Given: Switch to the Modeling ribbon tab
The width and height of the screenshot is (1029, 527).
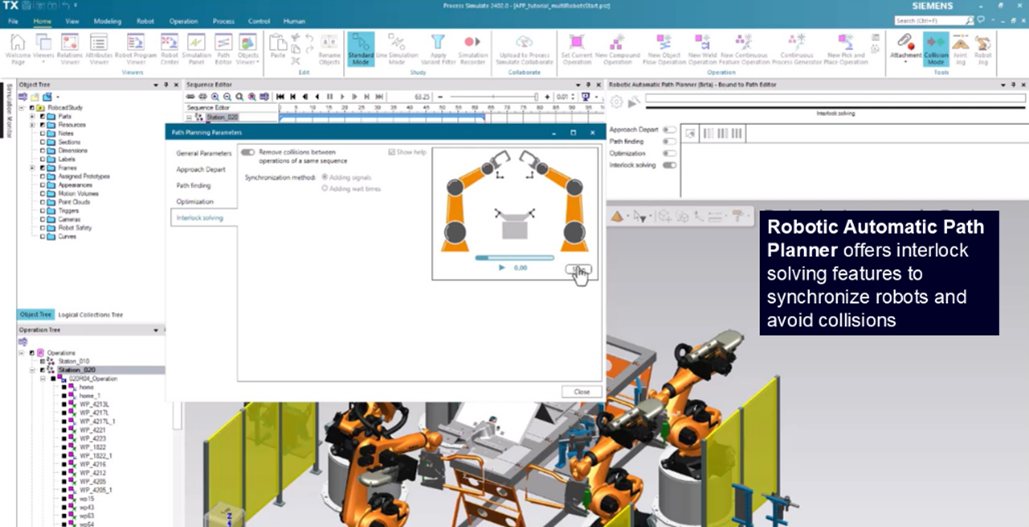Looking at the screenshot, I should tap(108, 21).
